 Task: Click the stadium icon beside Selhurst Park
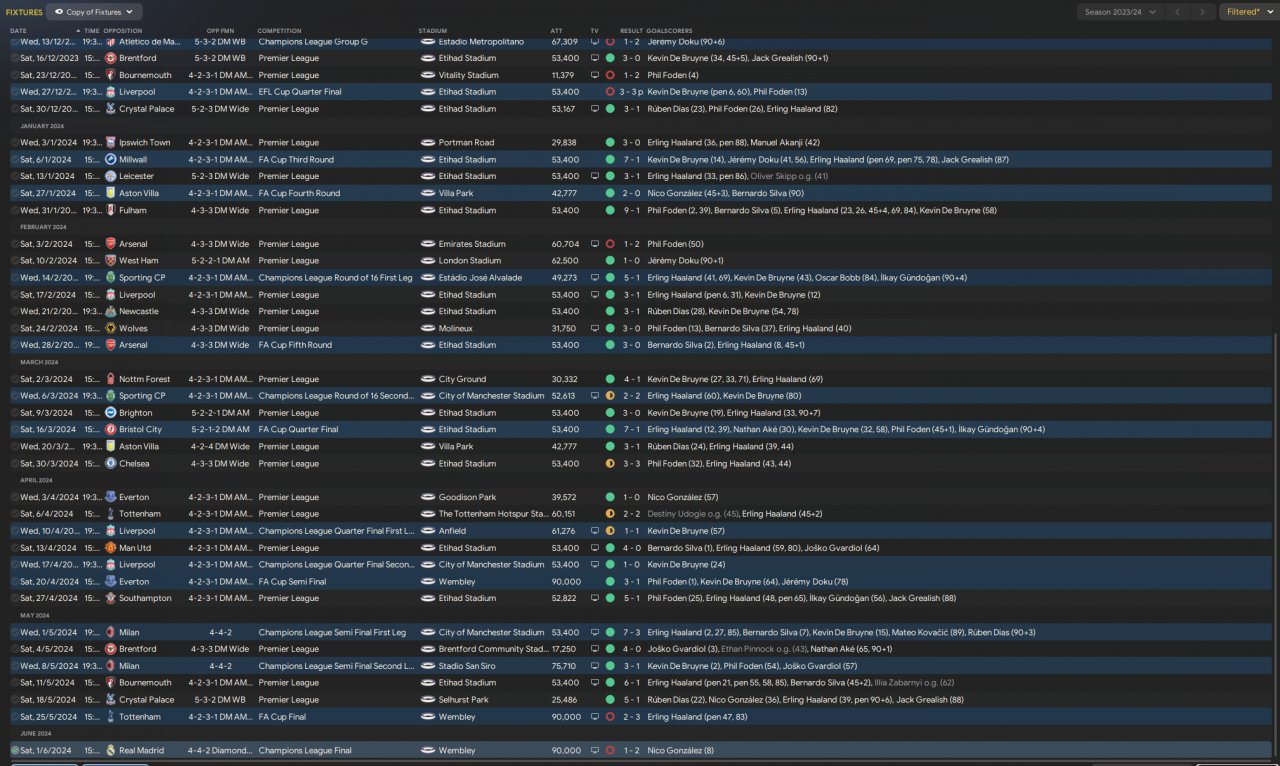(x=428, y=700)
